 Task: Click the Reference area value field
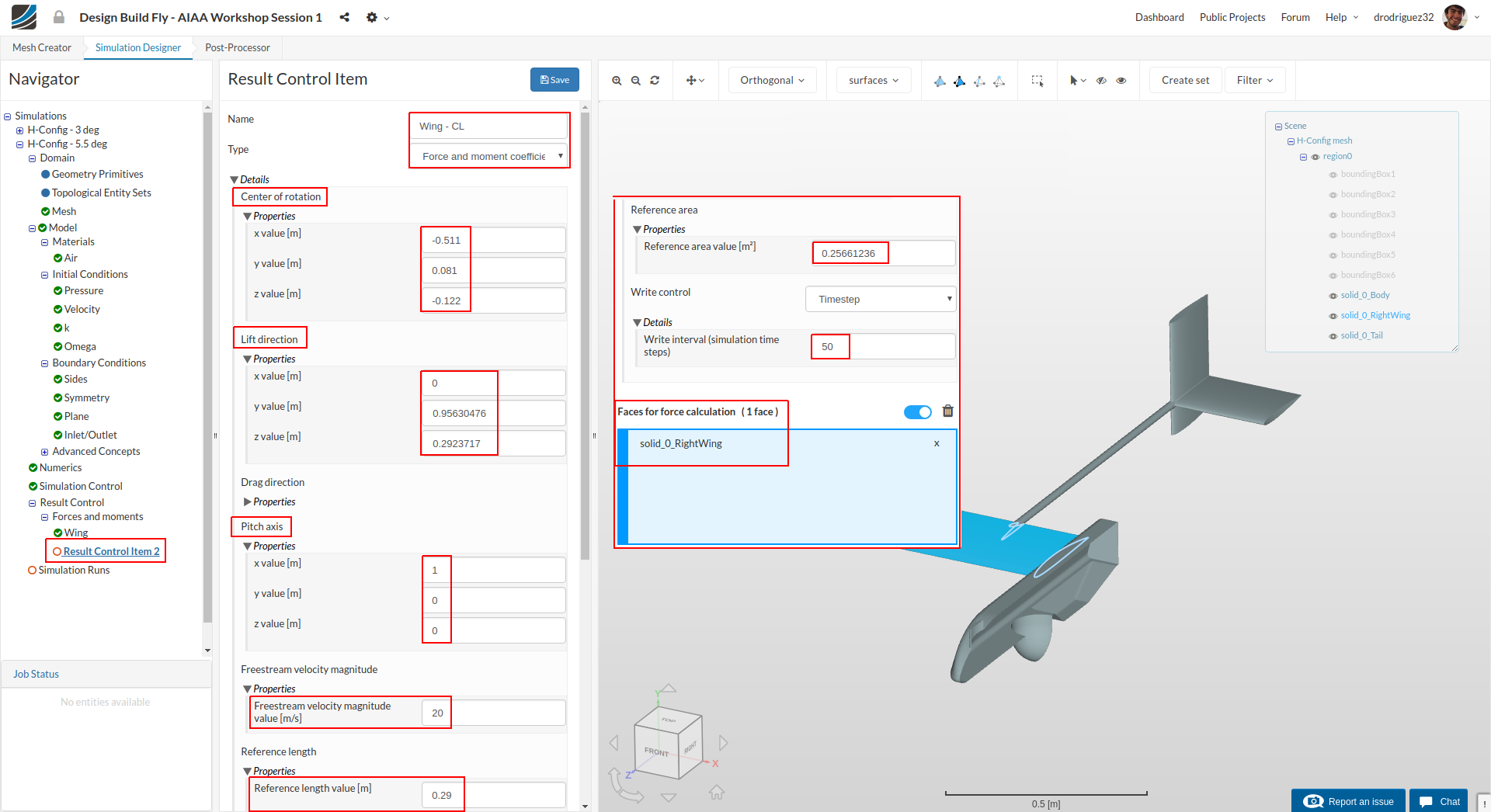(885, 253)
